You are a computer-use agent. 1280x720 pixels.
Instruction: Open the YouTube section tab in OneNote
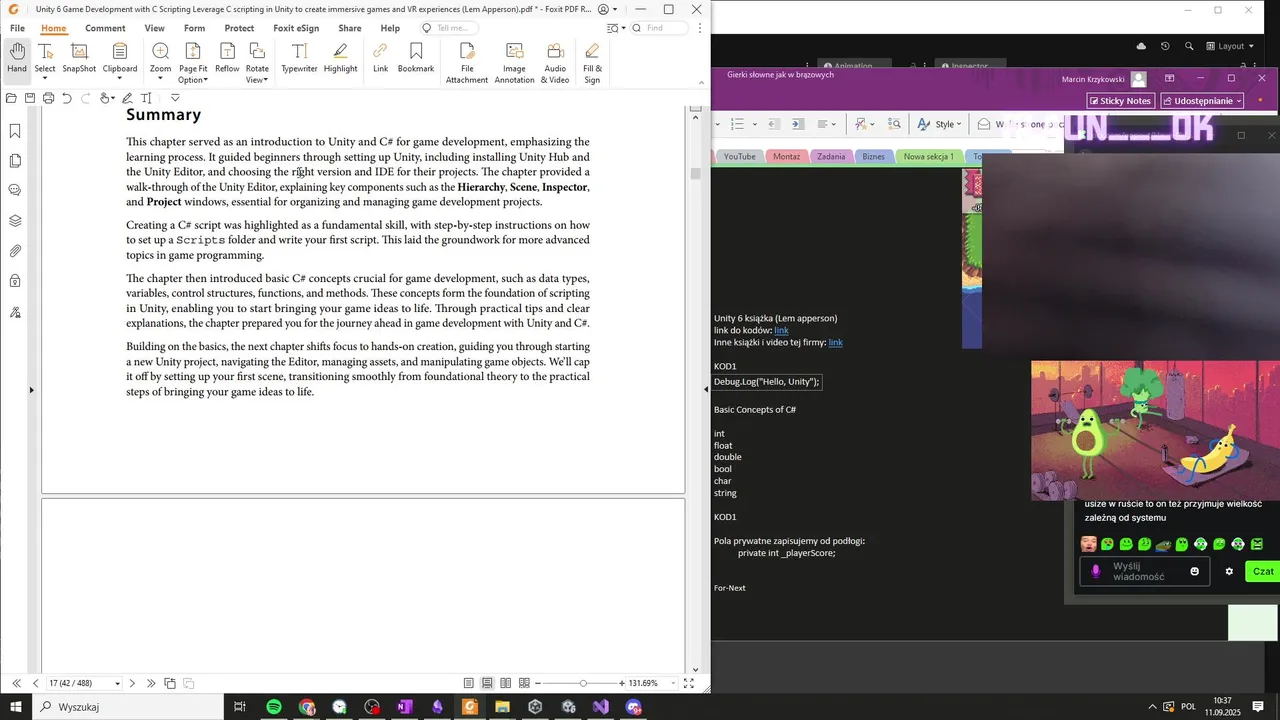(739, 156)
